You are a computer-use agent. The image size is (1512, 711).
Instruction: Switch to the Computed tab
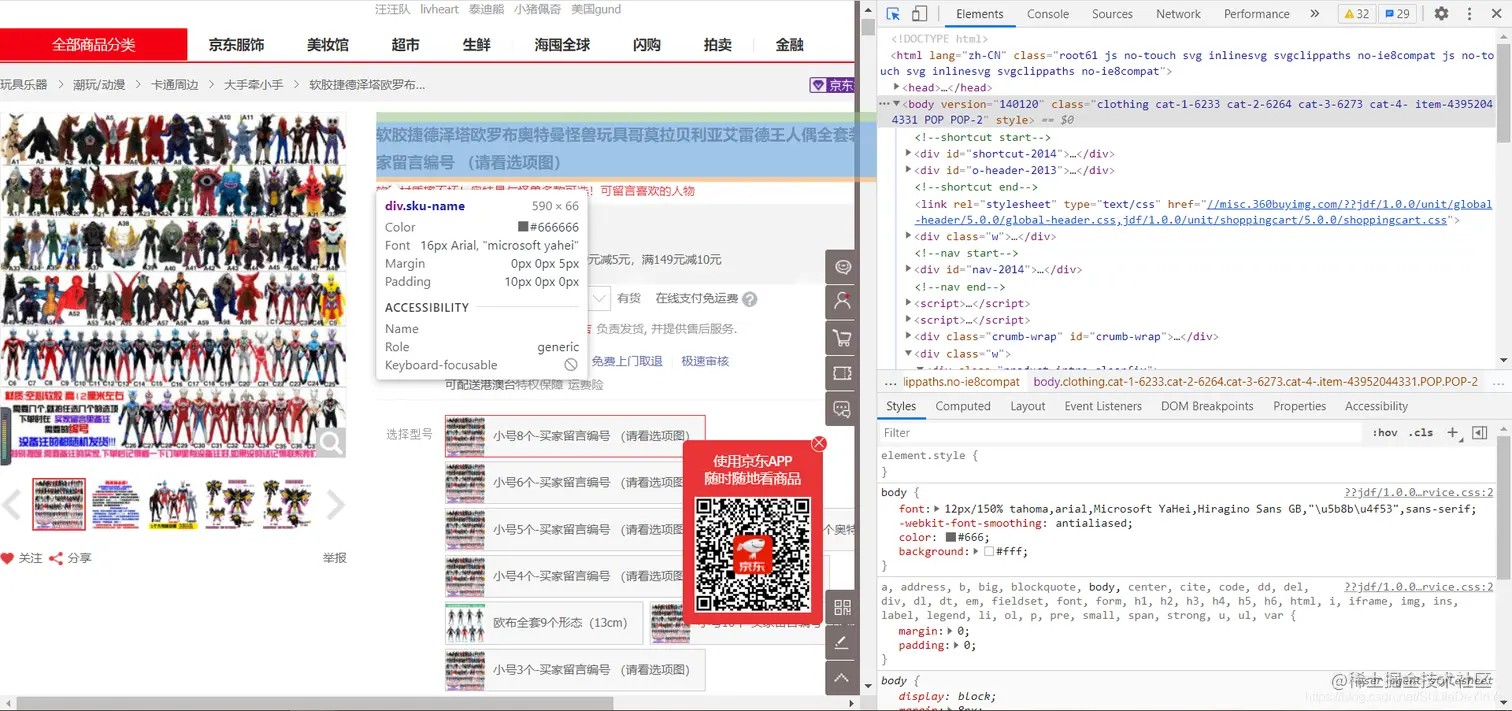(x=962, y=406)
